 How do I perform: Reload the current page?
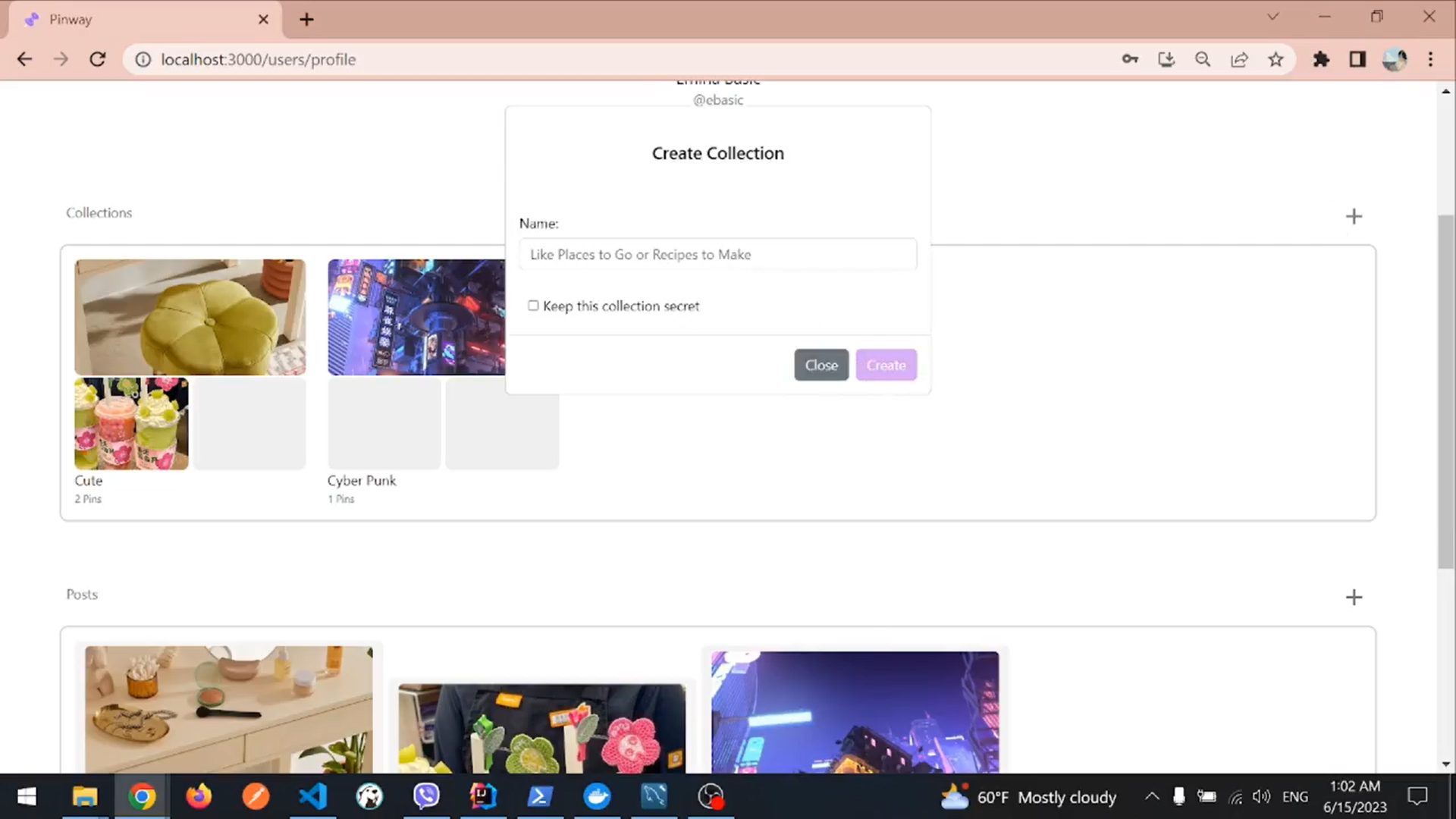[x=98, y=59]
